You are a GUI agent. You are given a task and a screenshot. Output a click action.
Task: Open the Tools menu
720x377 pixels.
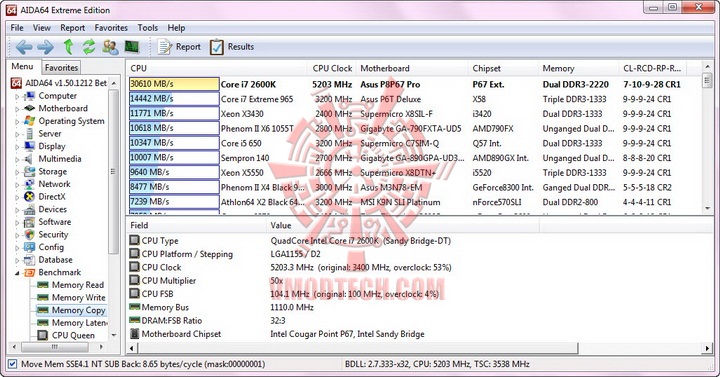point(147,28)
